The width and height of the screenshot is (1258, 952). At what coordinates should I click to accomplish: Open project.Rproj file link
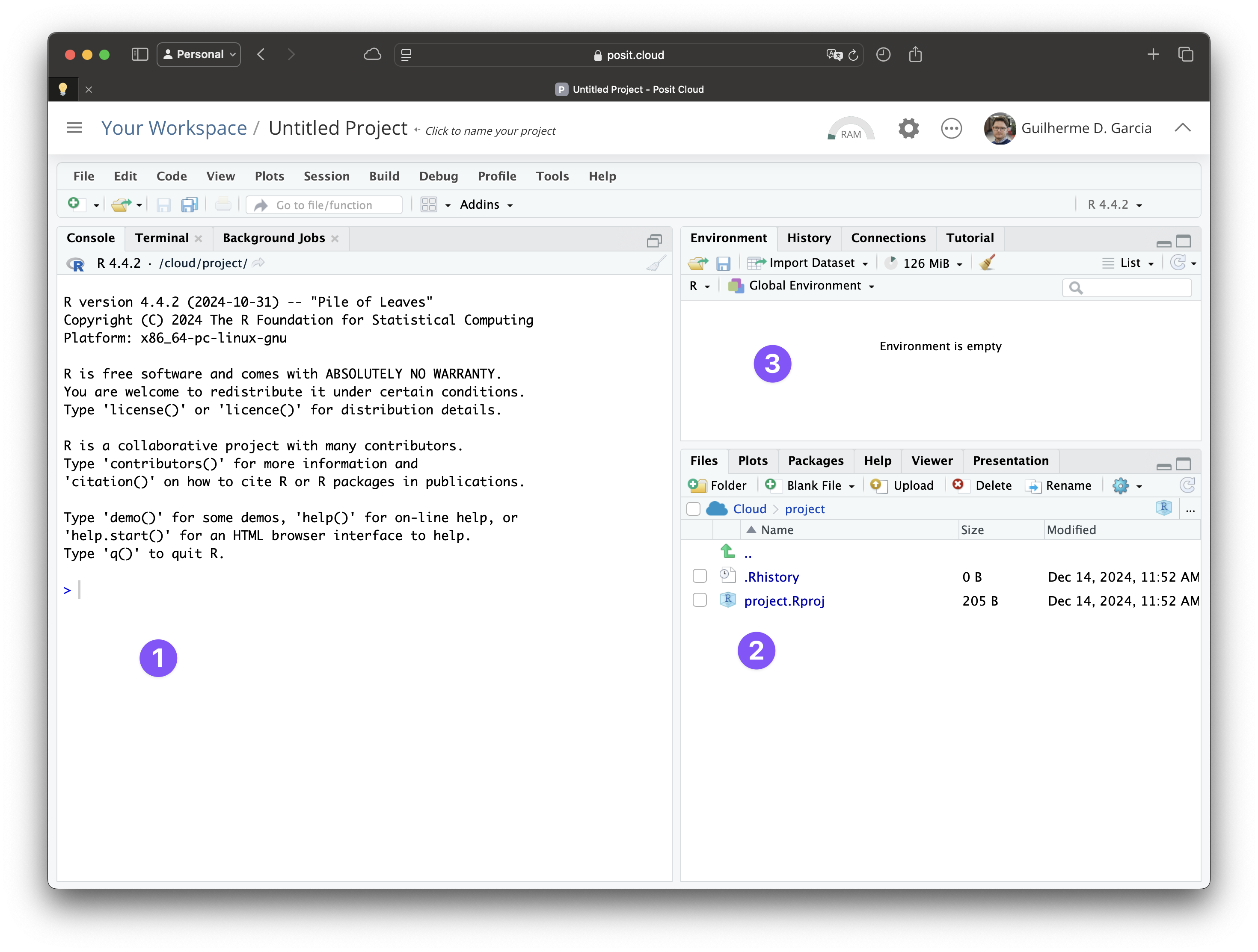(x=784, y=601)
